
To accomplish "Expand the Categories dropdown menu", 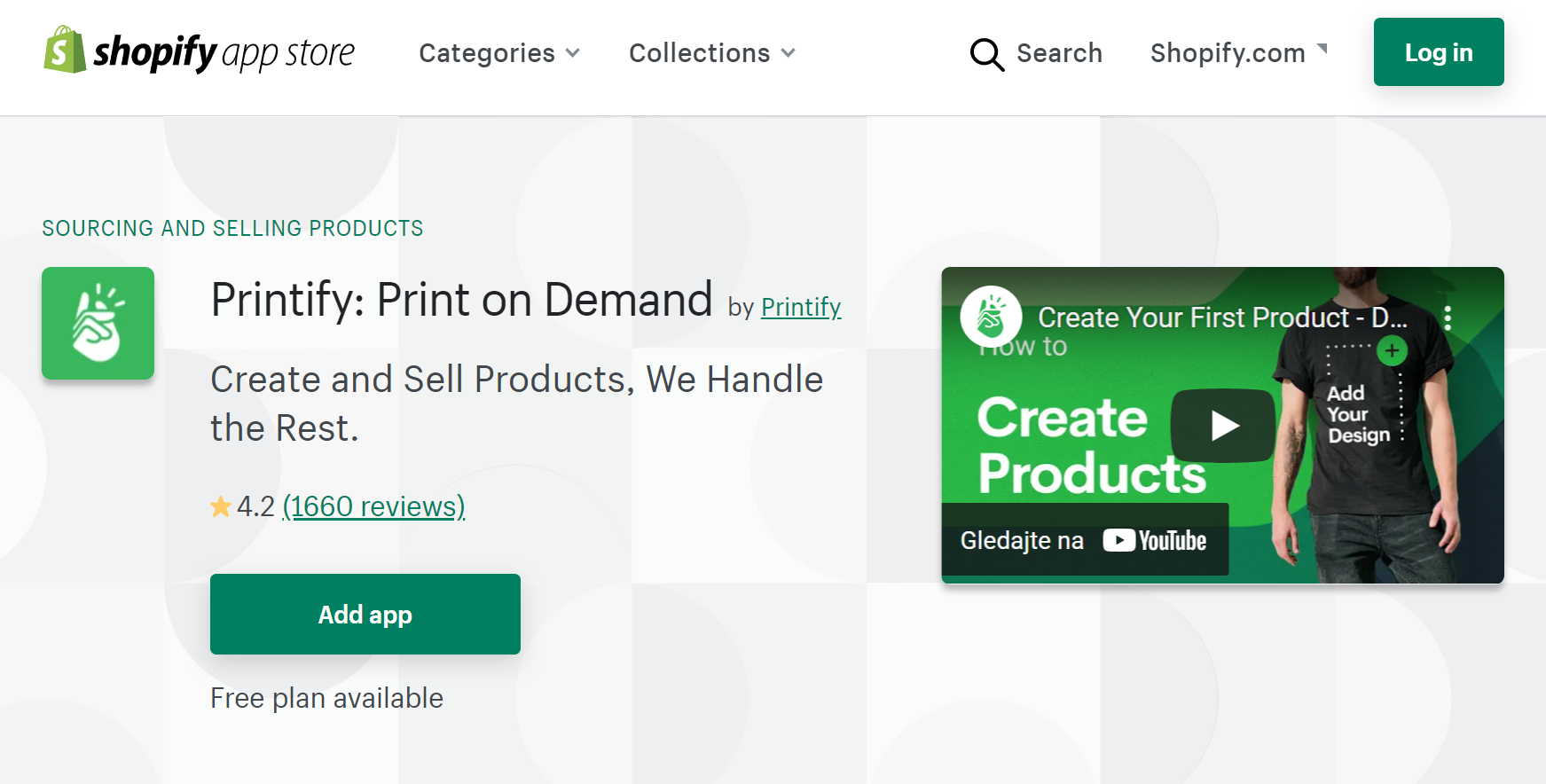I will pos(499,53).
